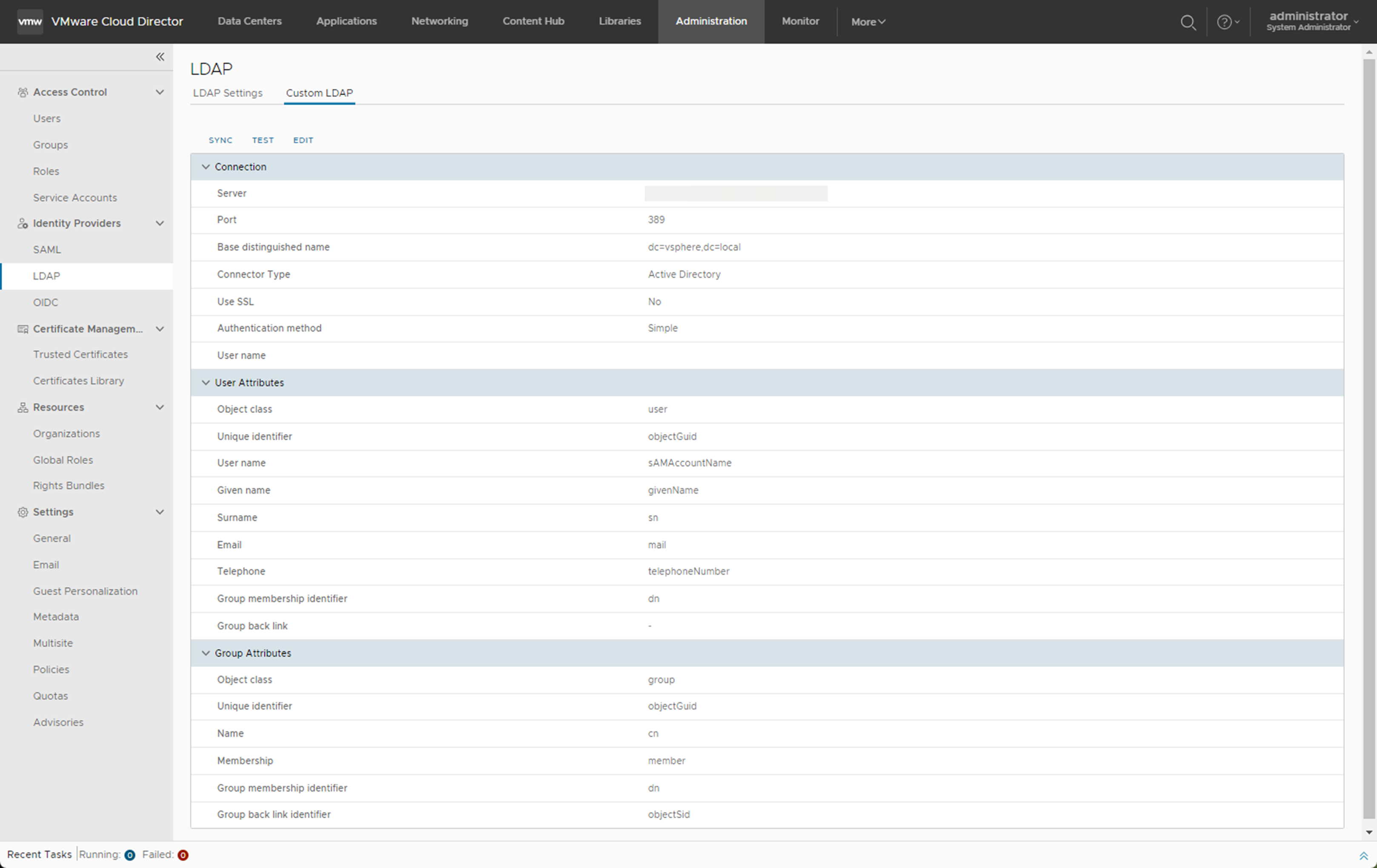Click the Organizations item under Resources

pyautogui.click(x=66, y=433)
